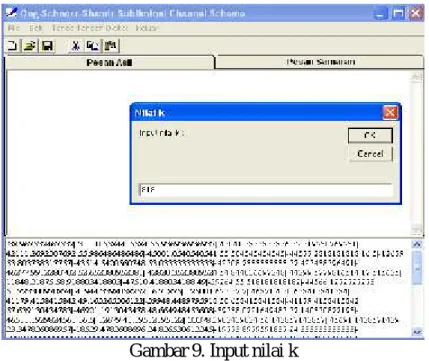Click the Paste clipboard toolbar icon
Image resolution: width=429 pixels, height=361 pixels.
[x=110, y=46]
